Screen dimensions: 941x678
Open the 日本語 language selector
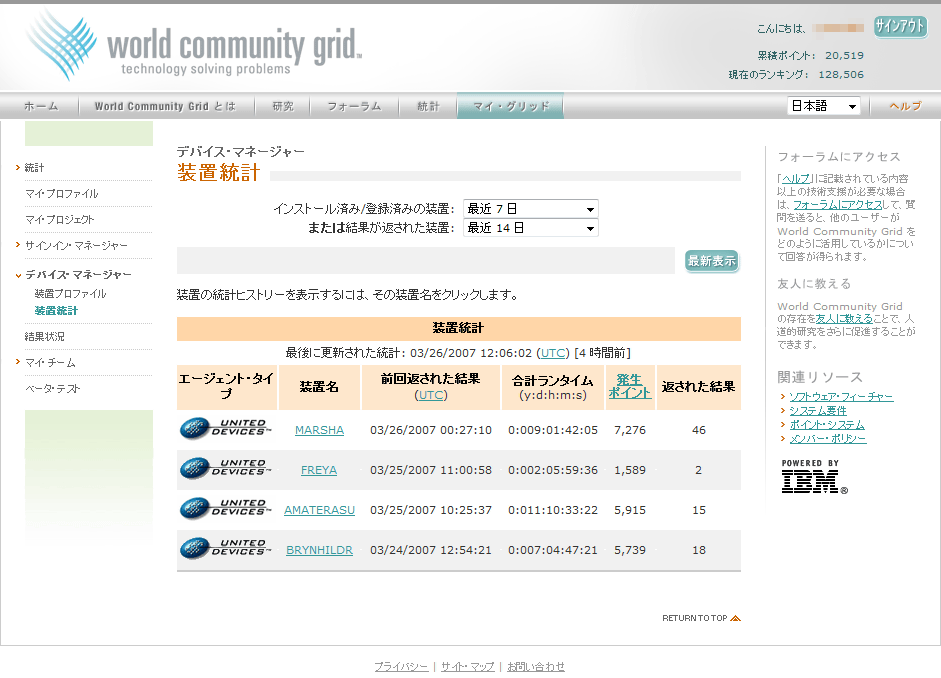point(823,106)
